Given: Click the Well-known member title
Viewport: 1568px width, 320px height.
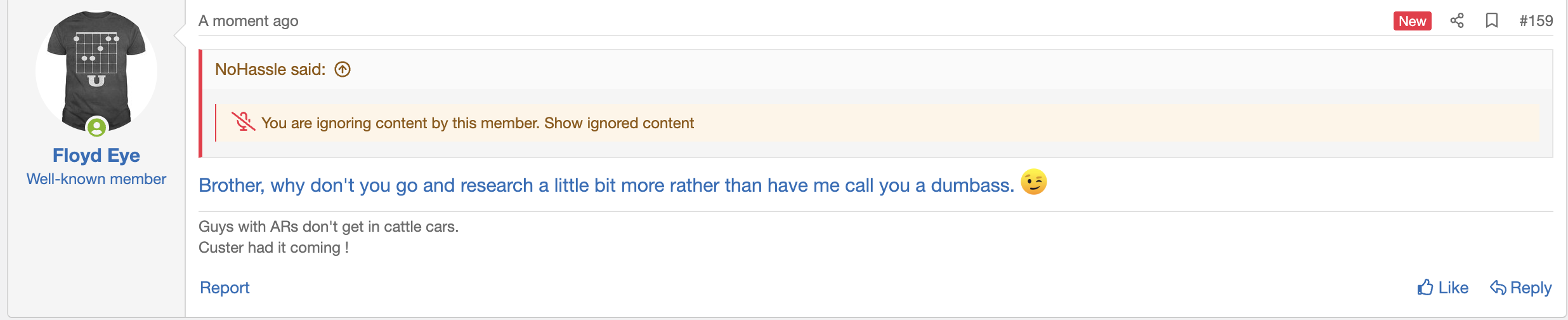Looking at the screenshot, I should coord(96,179).
